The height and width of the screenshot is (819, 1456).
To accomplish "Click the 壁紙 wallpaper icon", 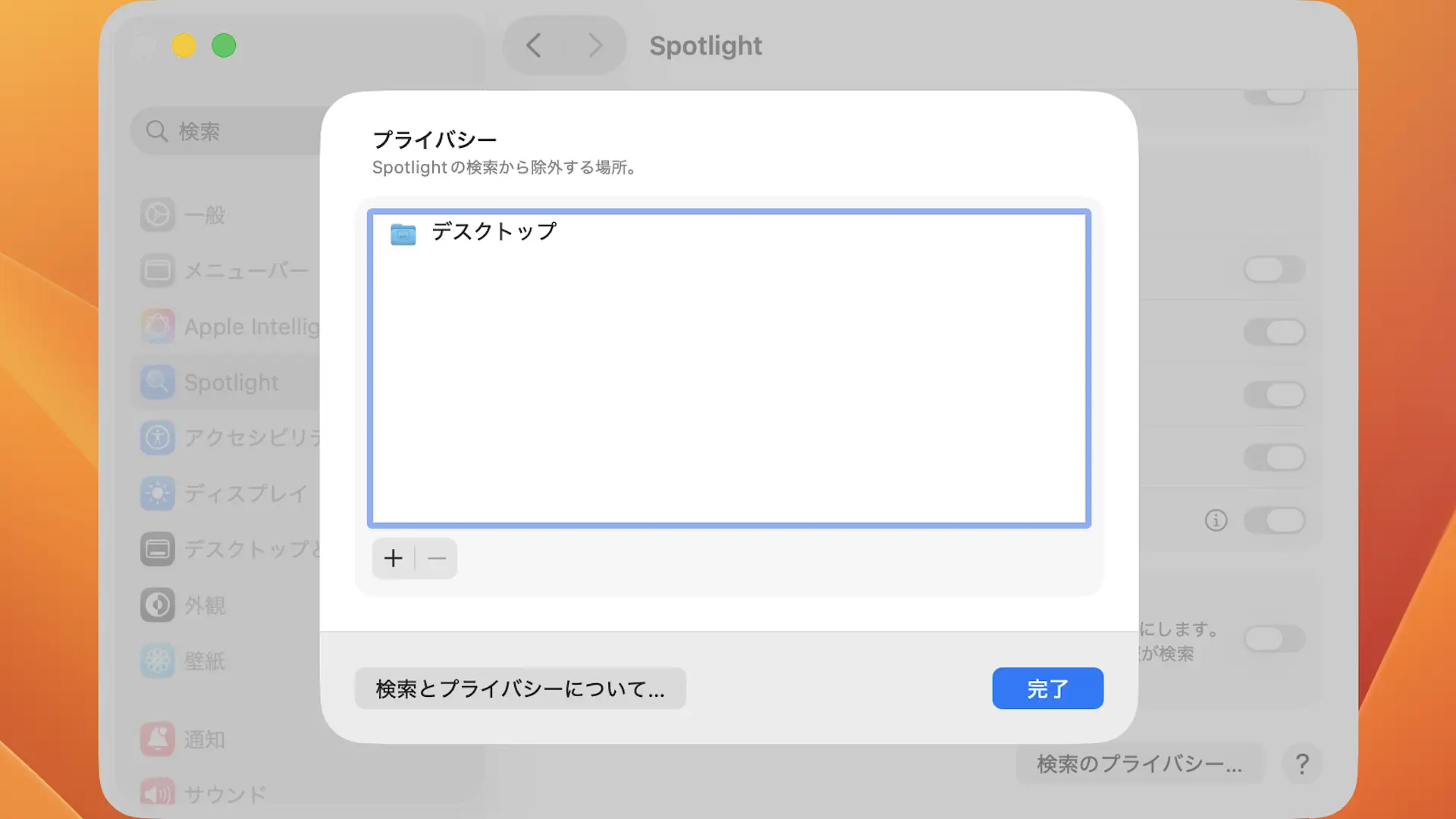I will point(157,661).
